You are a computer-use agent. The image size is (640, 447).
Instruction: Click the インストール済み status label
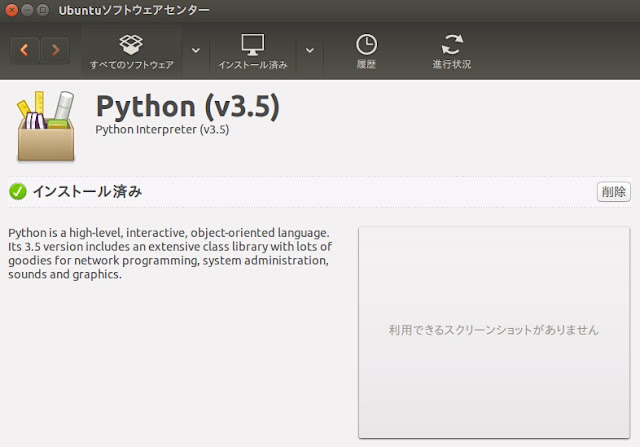click(x=87, y=191)
